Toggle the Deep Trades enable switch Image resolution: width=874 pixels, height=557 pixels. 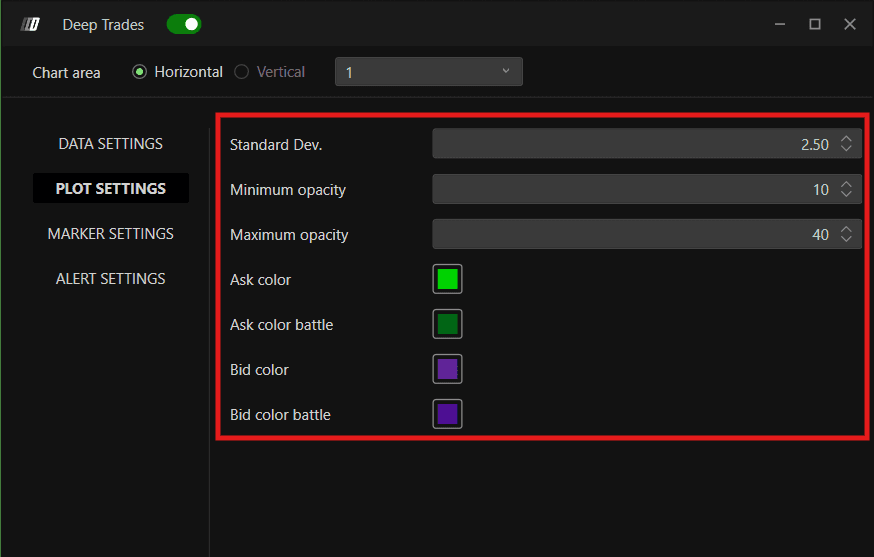(184, 25)
